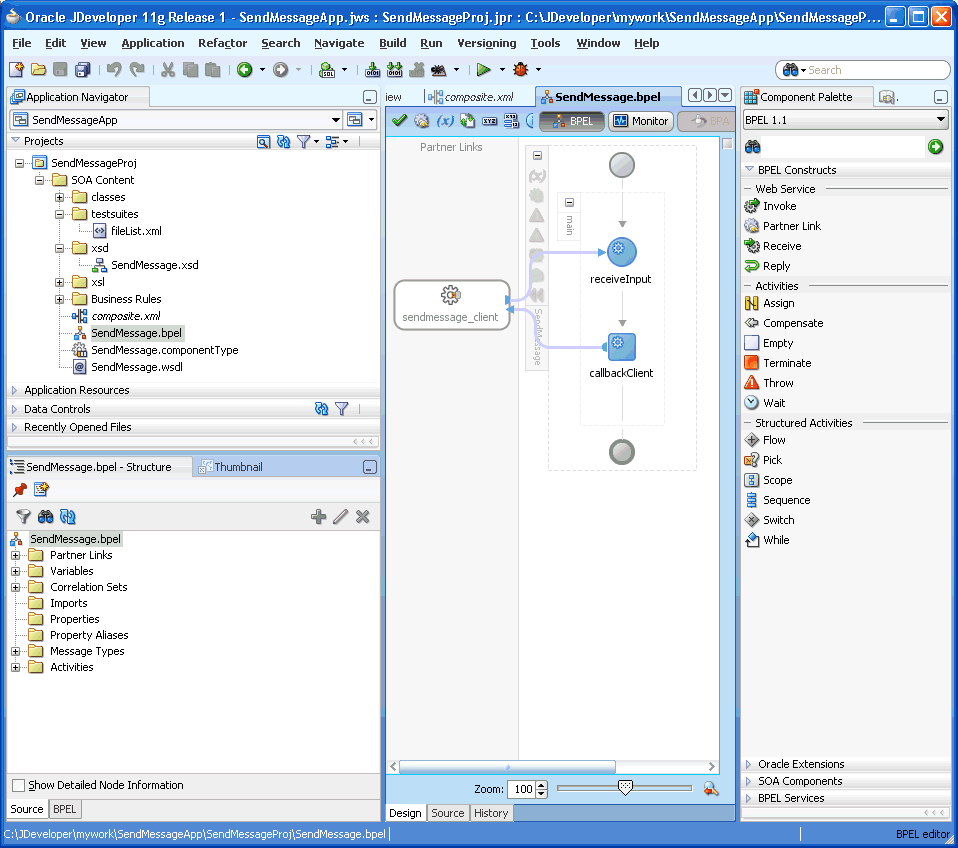Click the Structure pane filter funnel icon
958x848 pixels.
(23, 517)
